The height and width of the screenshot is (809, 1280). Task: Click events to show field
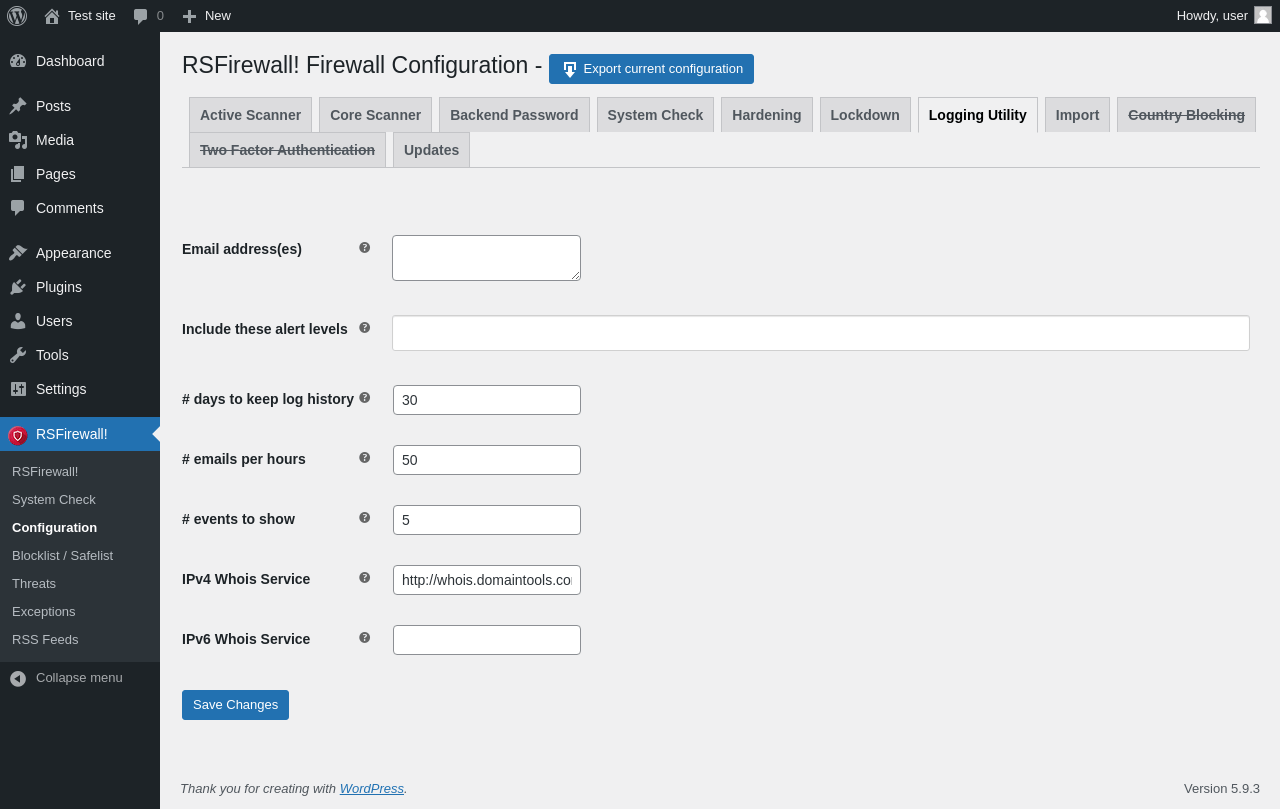point(487,520)
